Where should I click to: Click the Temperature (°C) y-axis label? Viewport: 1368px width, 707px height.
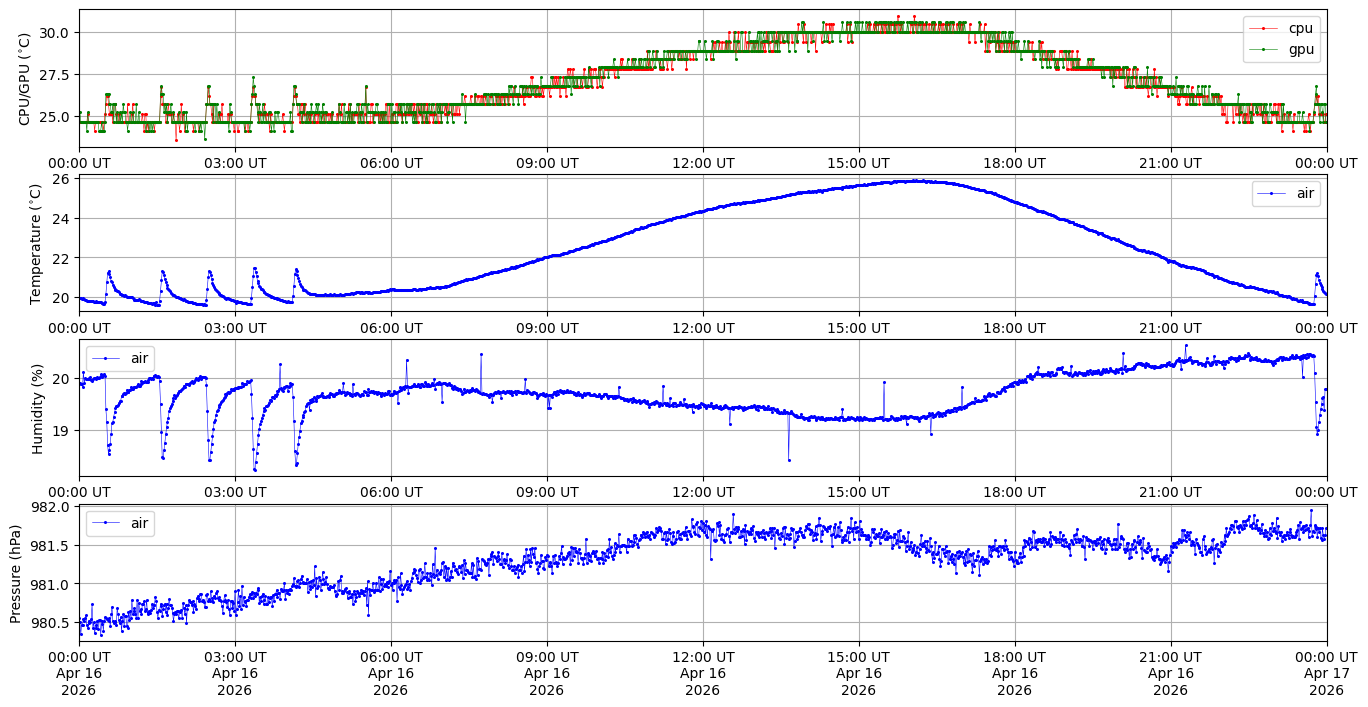36,243
